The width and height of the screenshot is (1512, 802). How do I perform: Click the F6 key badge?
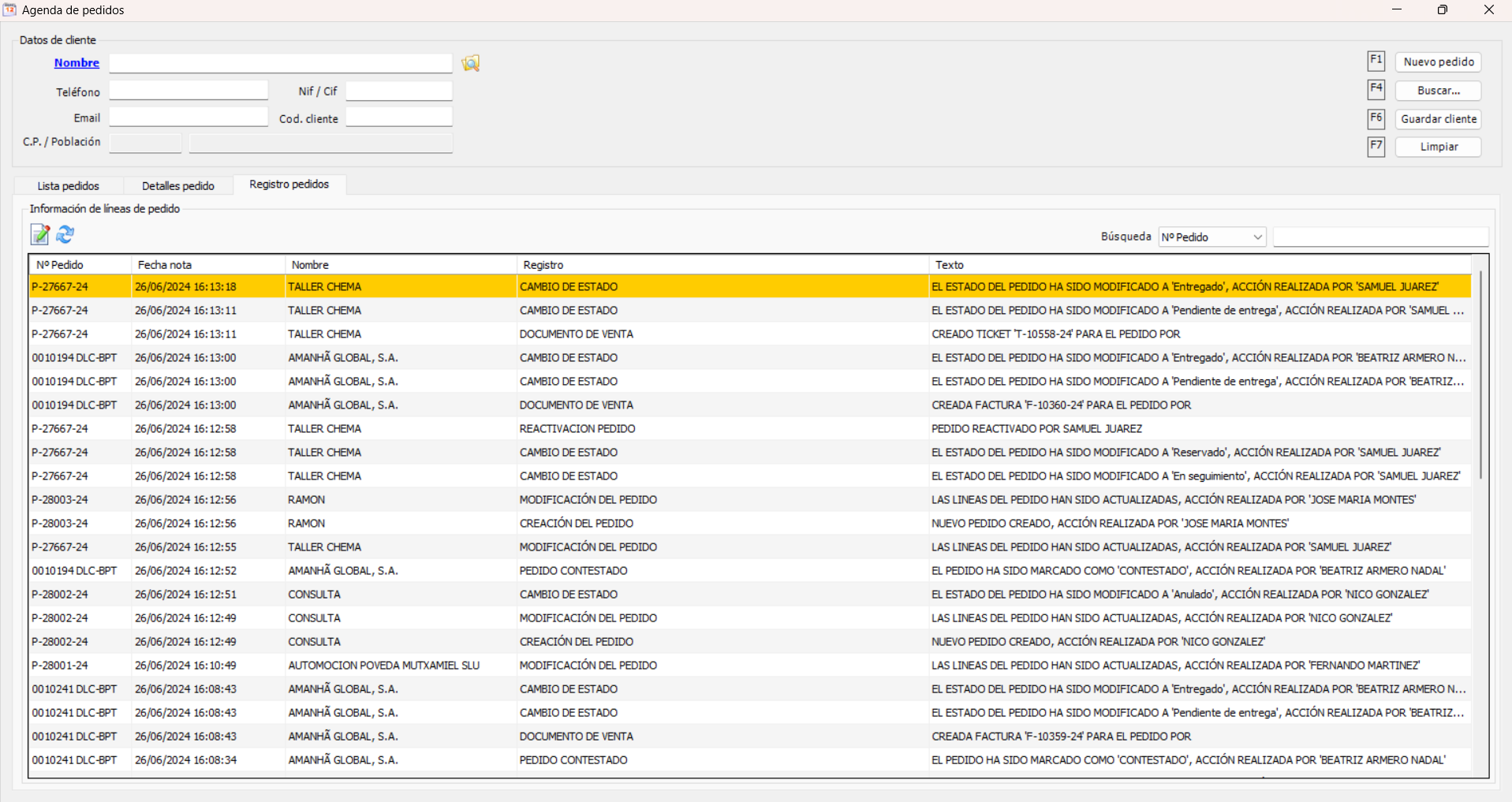(x=1376, y=118)
